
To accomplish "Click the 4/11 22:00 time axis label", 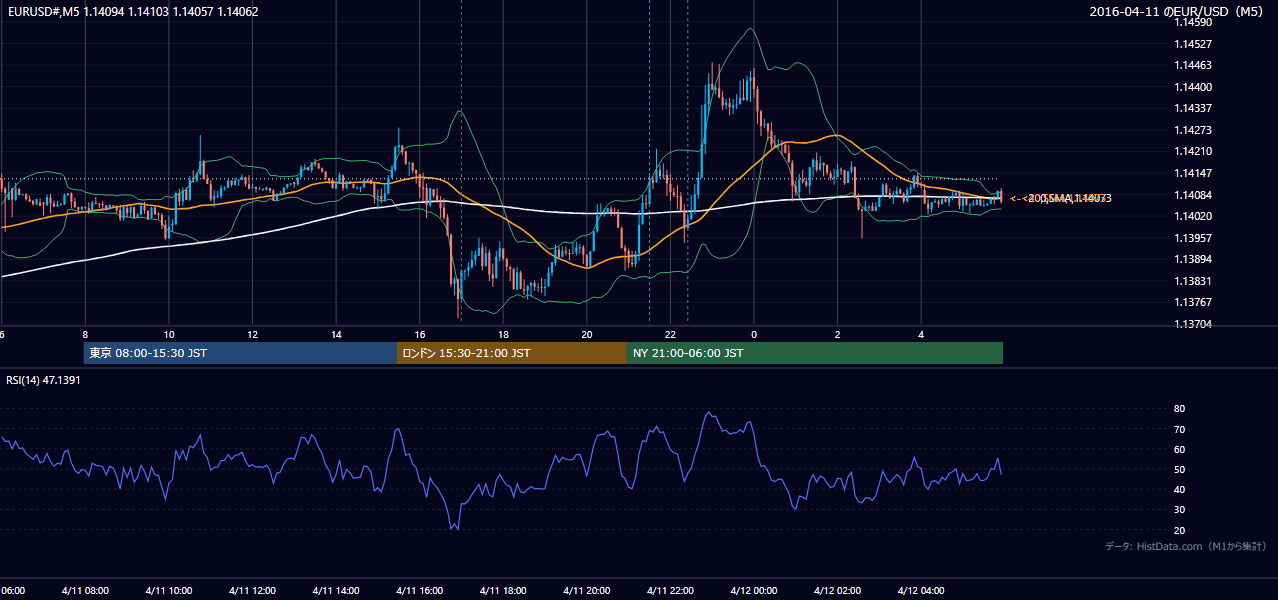I will point(670,590).
